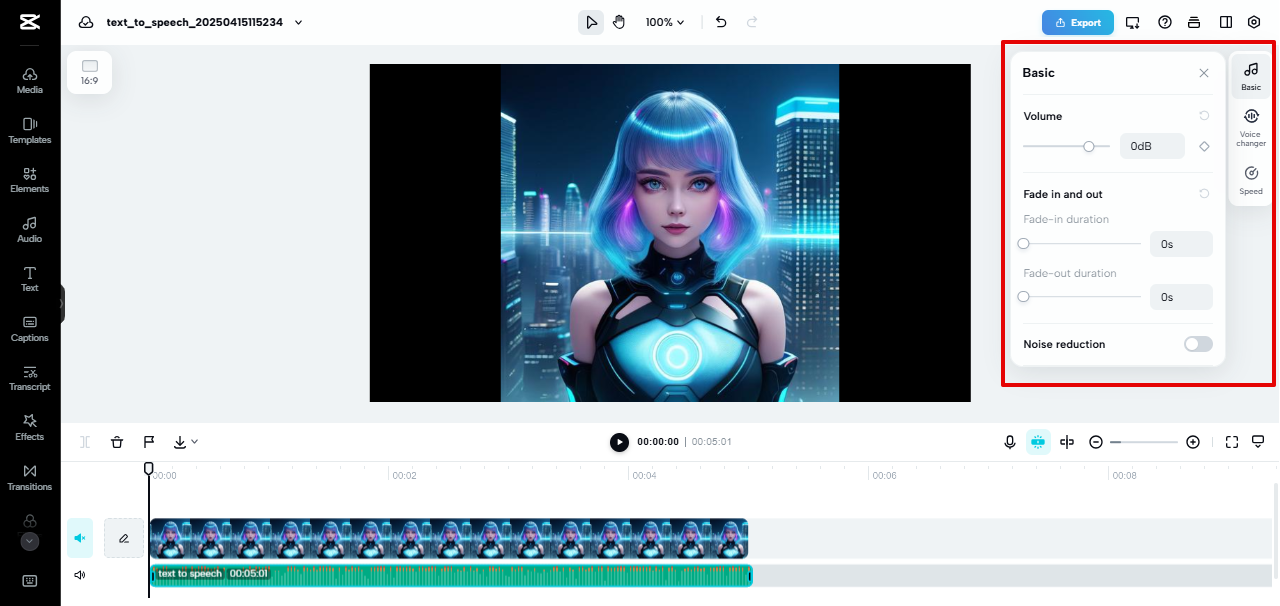This screenshot has width=1280, height=606.
Task: Play the video preview
Action: pyautogui.click(x=619, y=441)
